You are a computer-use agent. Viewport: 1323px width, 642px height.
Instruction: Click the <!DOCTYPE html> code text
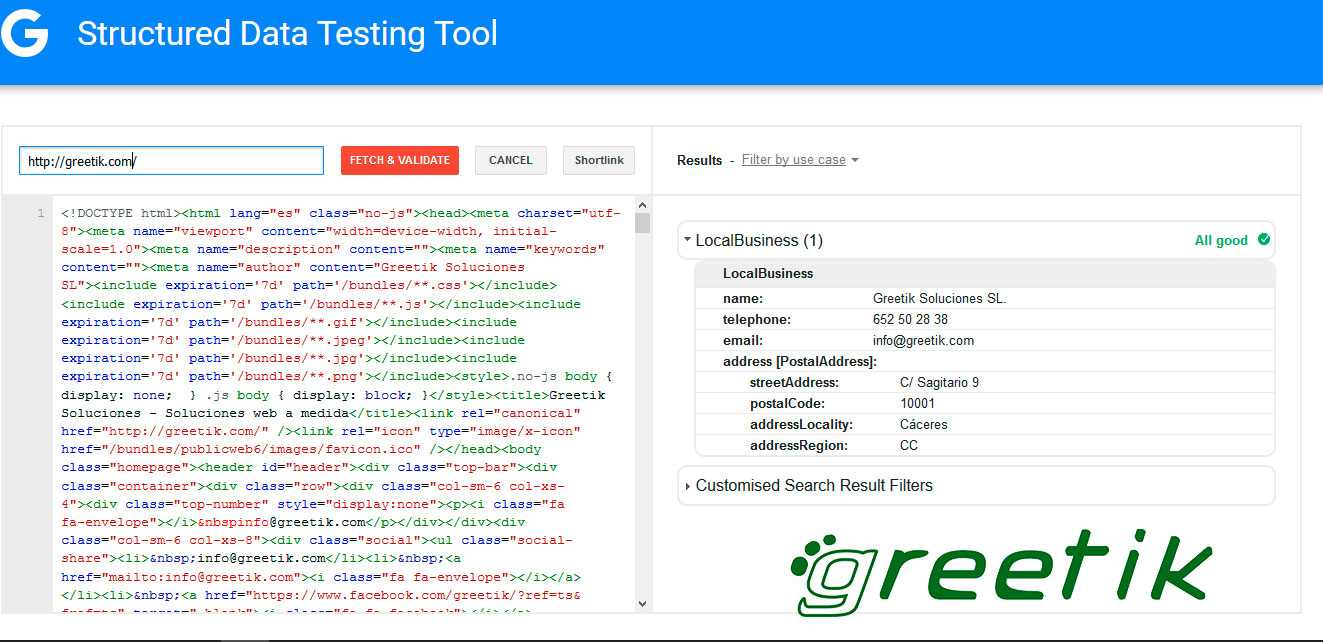120,213
